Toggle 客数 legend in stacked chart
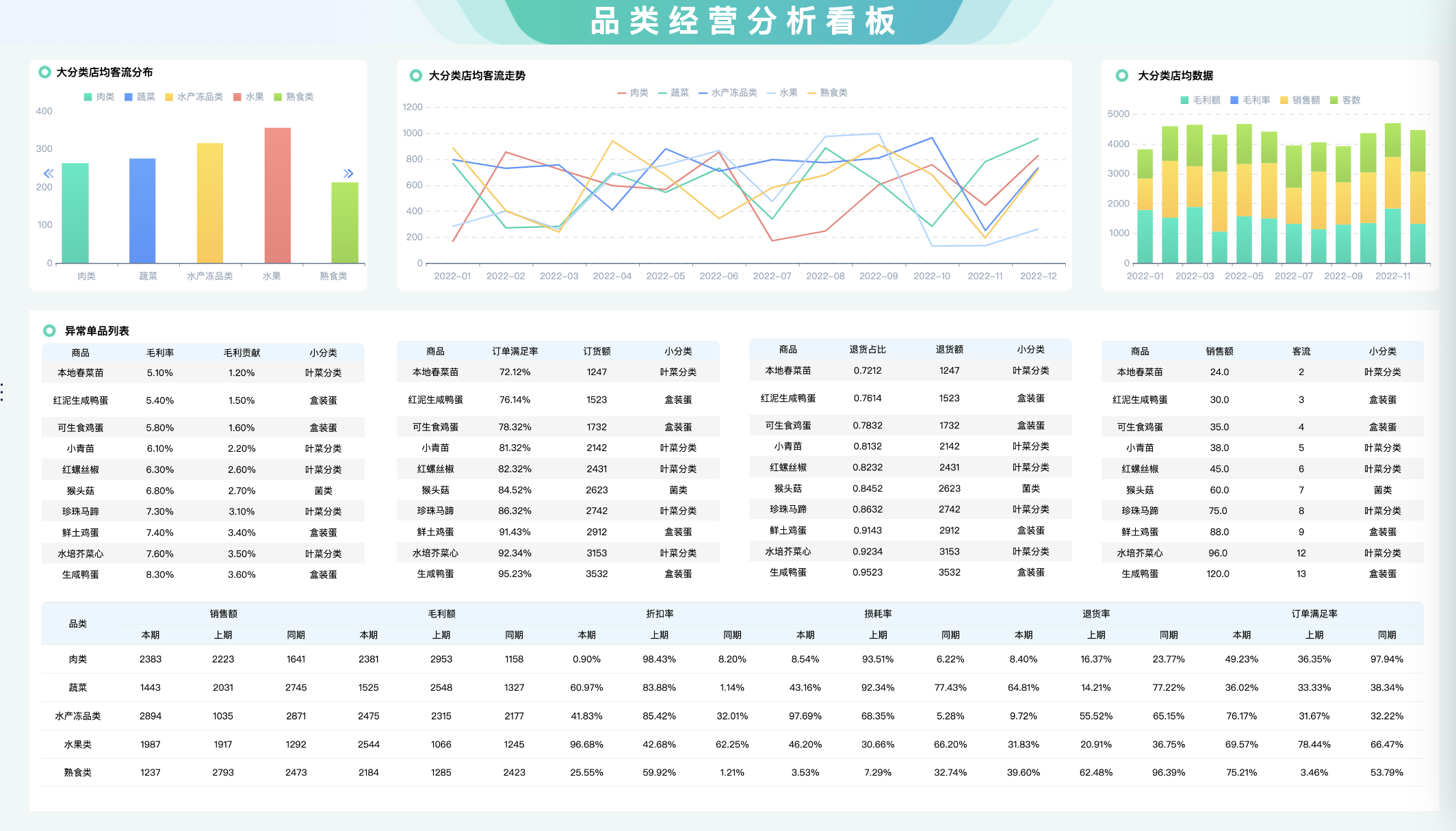1456x831 pixels. pos(1345,100)
